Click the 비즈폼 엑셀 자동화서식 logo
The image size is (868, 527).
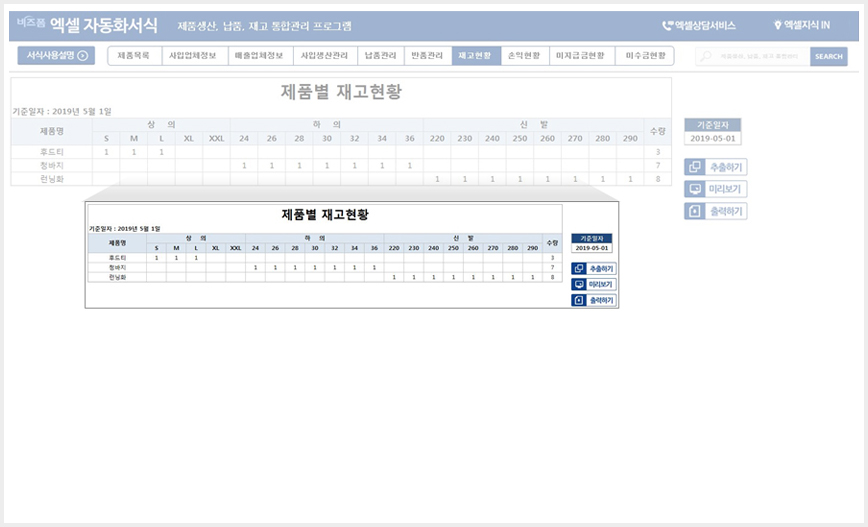pos(87,25)
